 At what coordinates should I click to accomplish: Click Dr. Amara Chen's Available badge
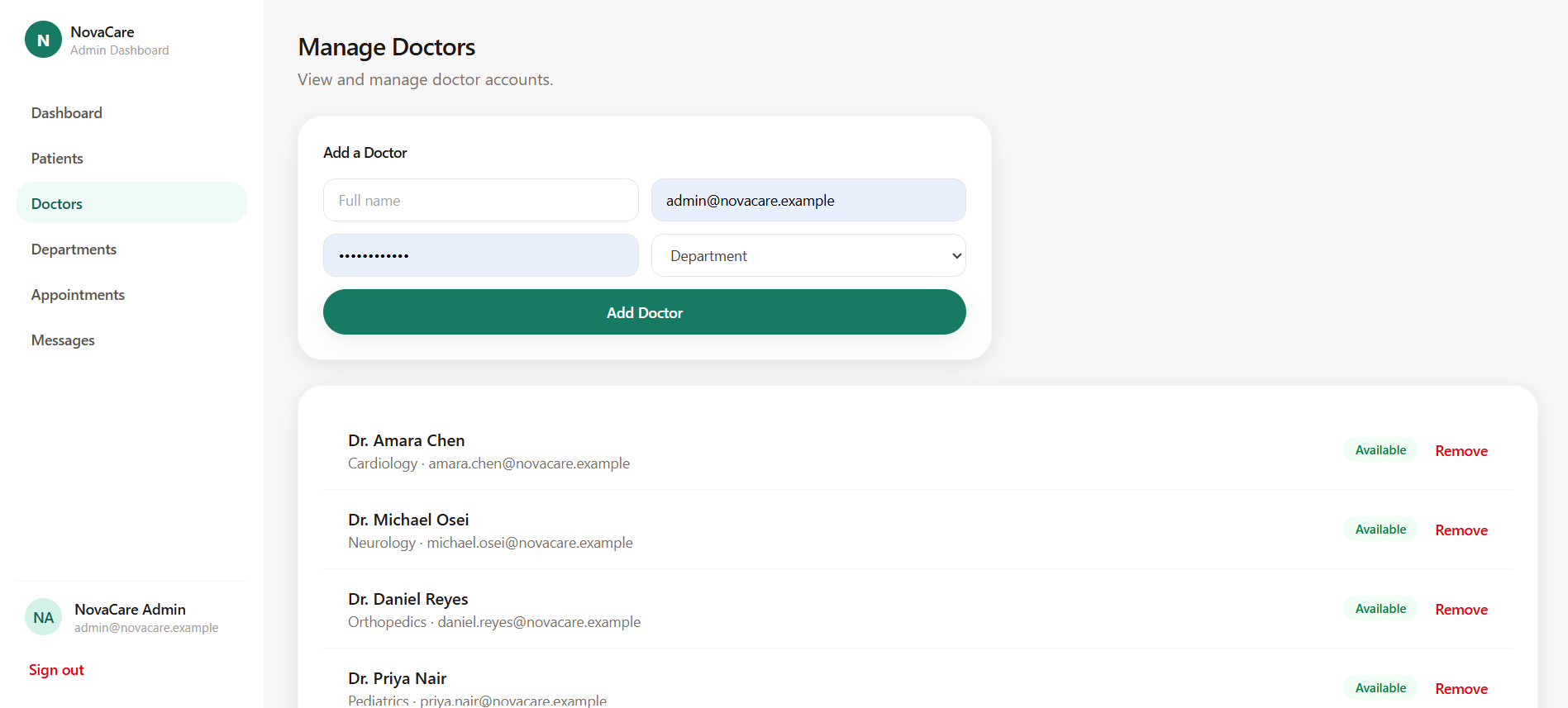coord(1380,449)
